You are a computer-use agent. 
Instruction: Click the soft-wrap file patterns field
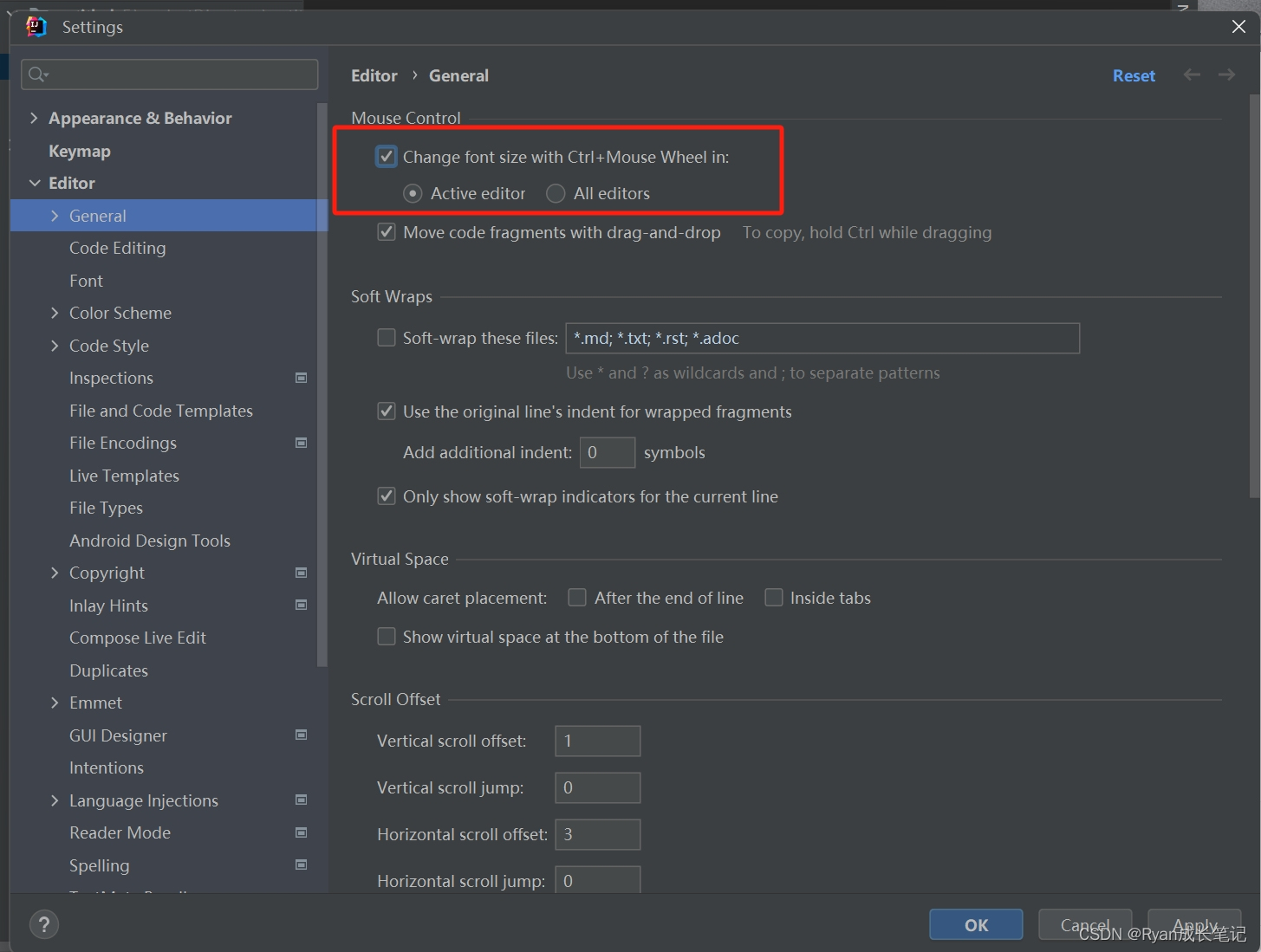tap(822, 338)
